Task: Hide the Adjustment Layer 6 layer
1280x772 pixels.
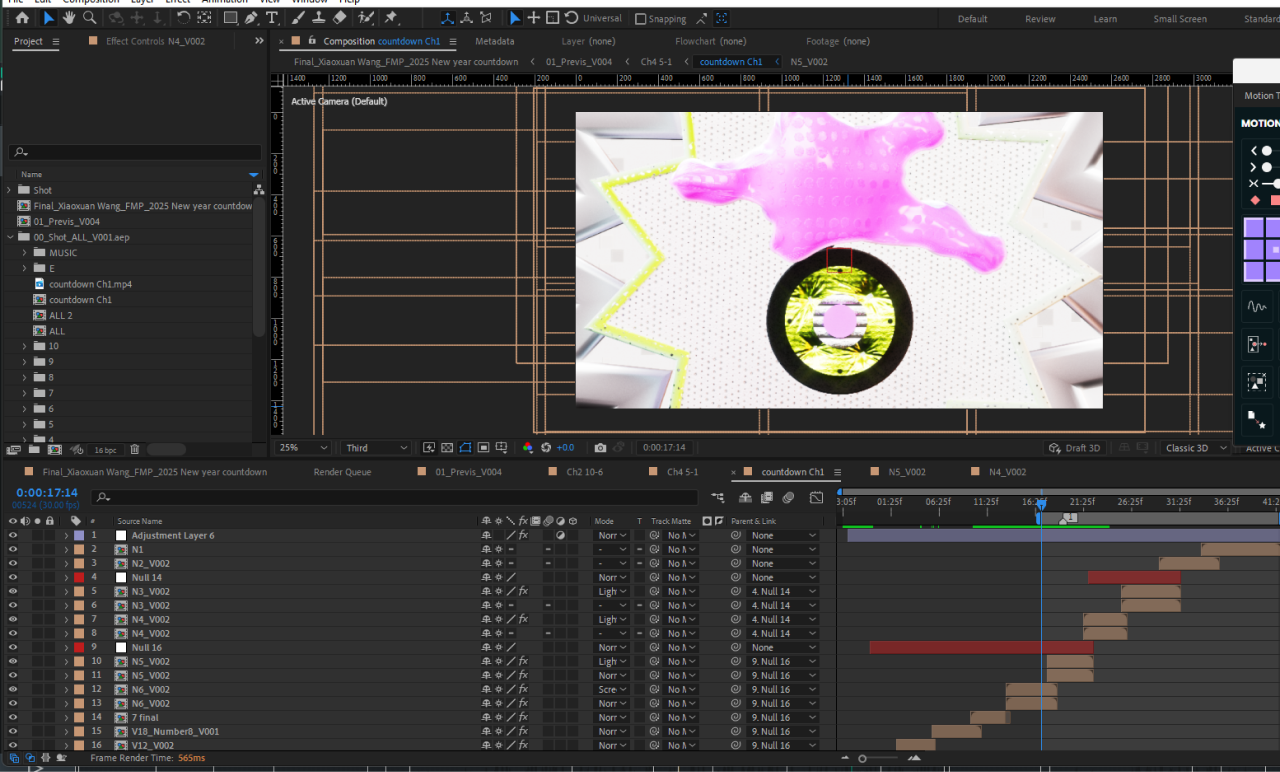Action: [x=13, y=536]
